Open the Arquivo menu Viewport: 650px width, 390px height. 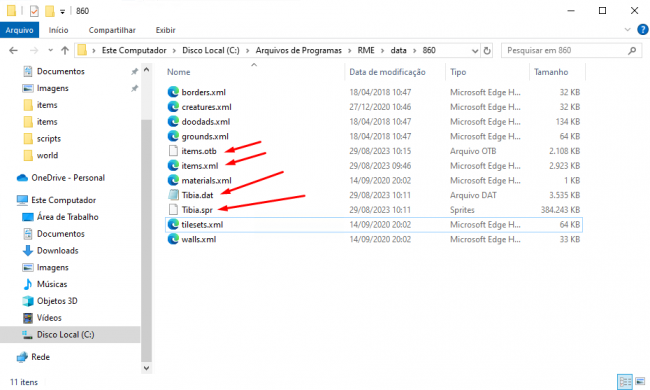pos(19,30)
